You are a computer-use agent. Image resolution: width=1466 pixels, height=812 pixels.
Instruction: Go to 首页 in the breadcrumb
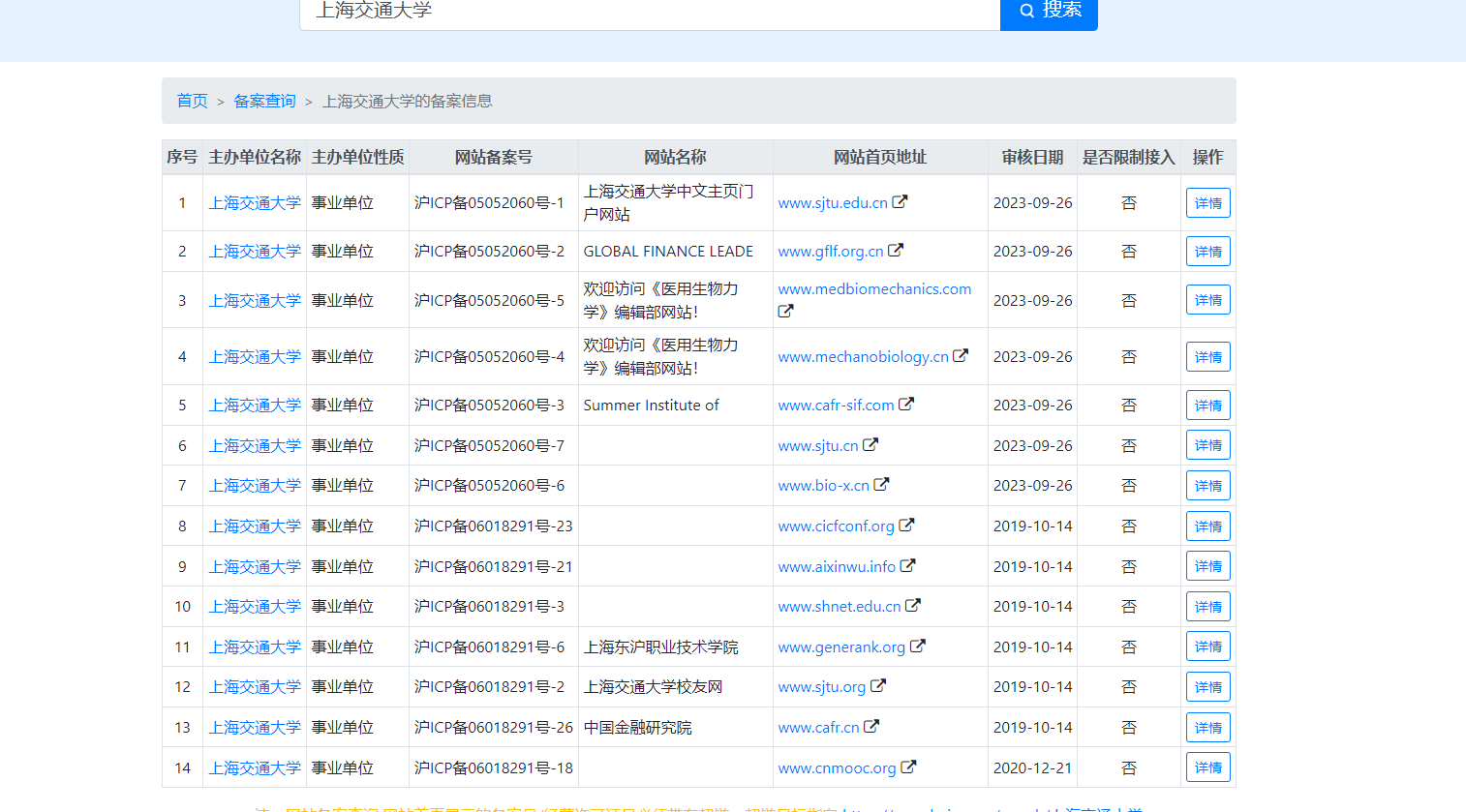tap(192, 101)
